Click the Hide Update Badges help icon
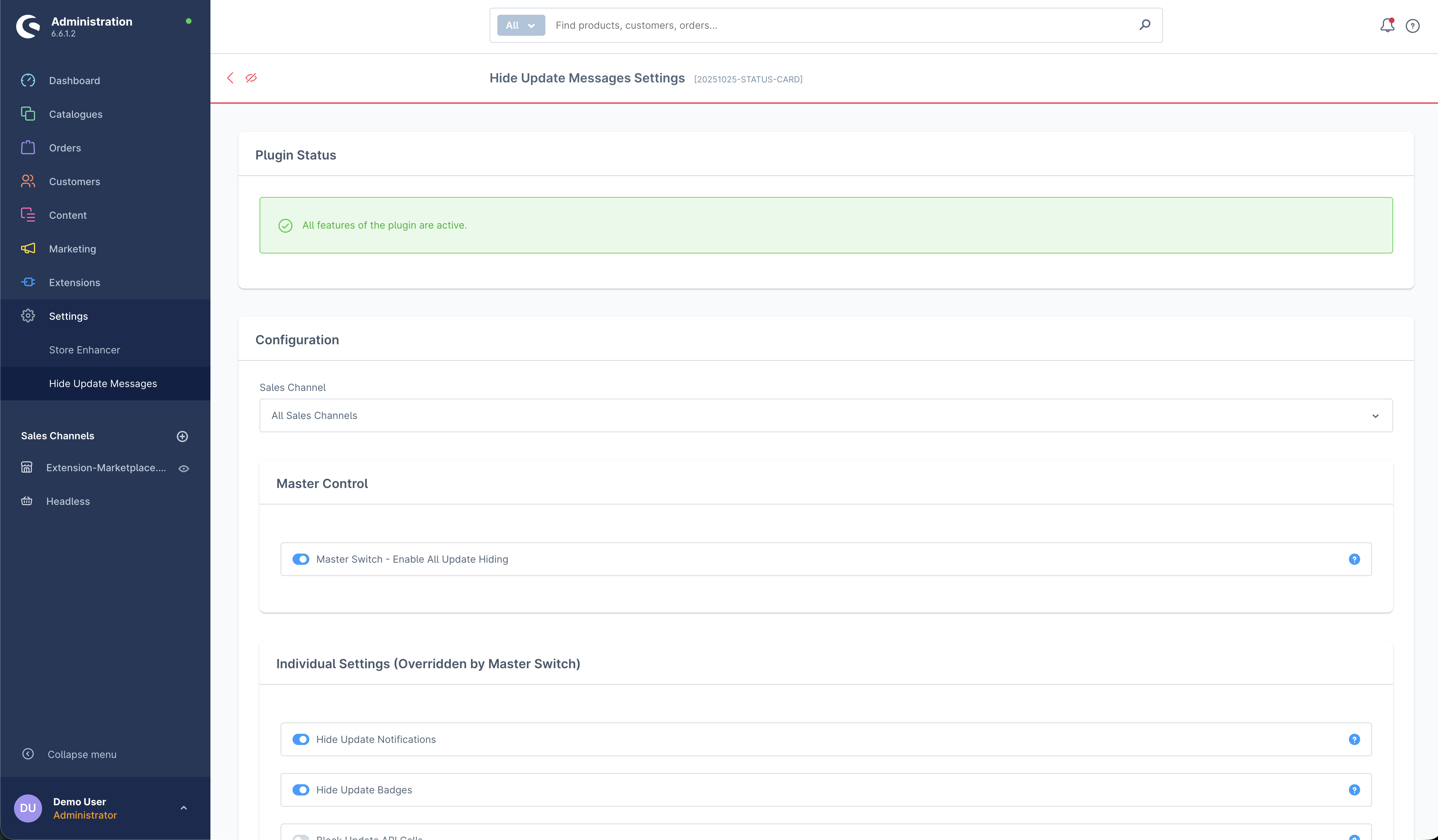 (x=1354, y=790)
